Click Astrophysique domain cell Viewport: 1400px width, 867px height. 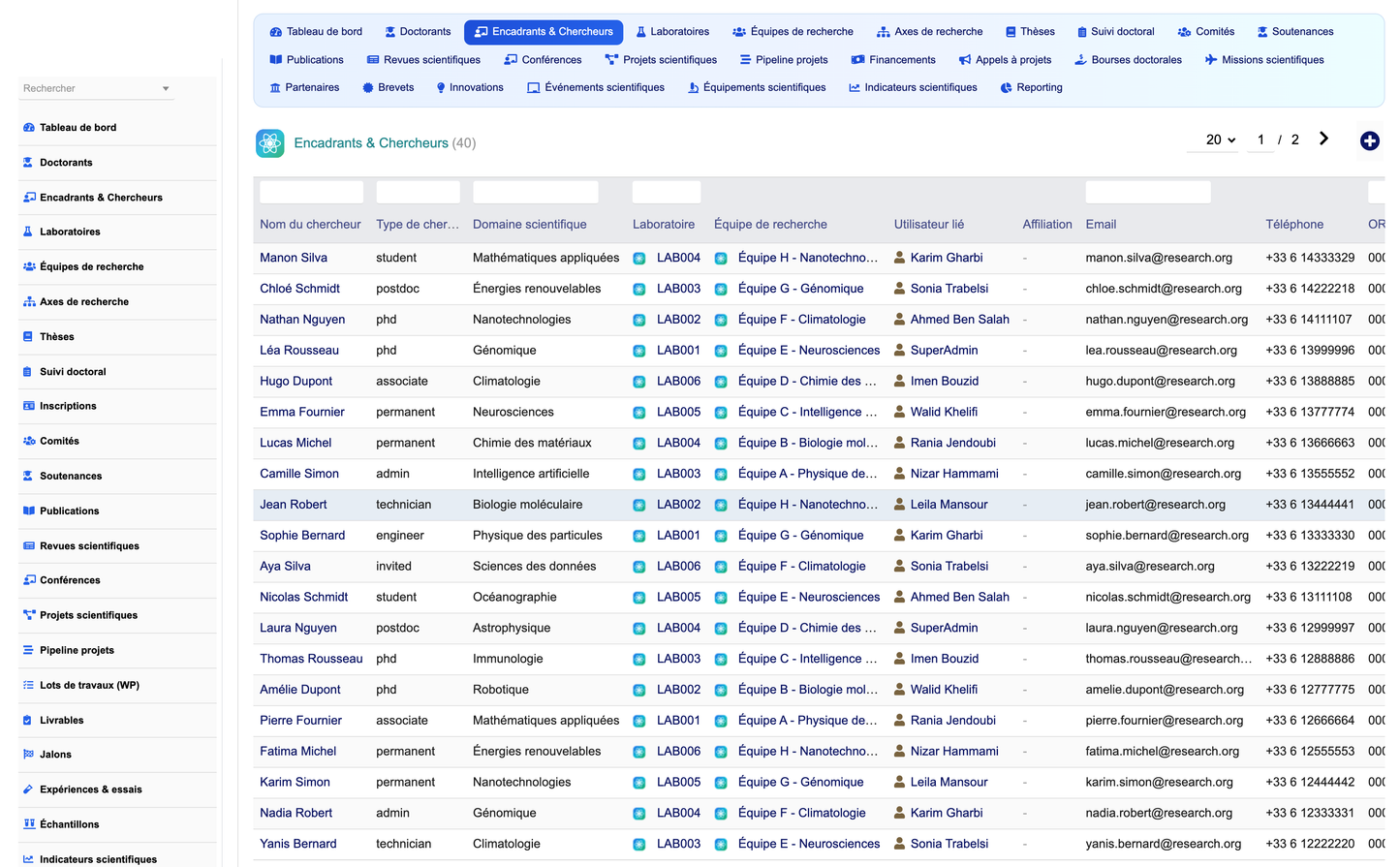pos(512,629)
